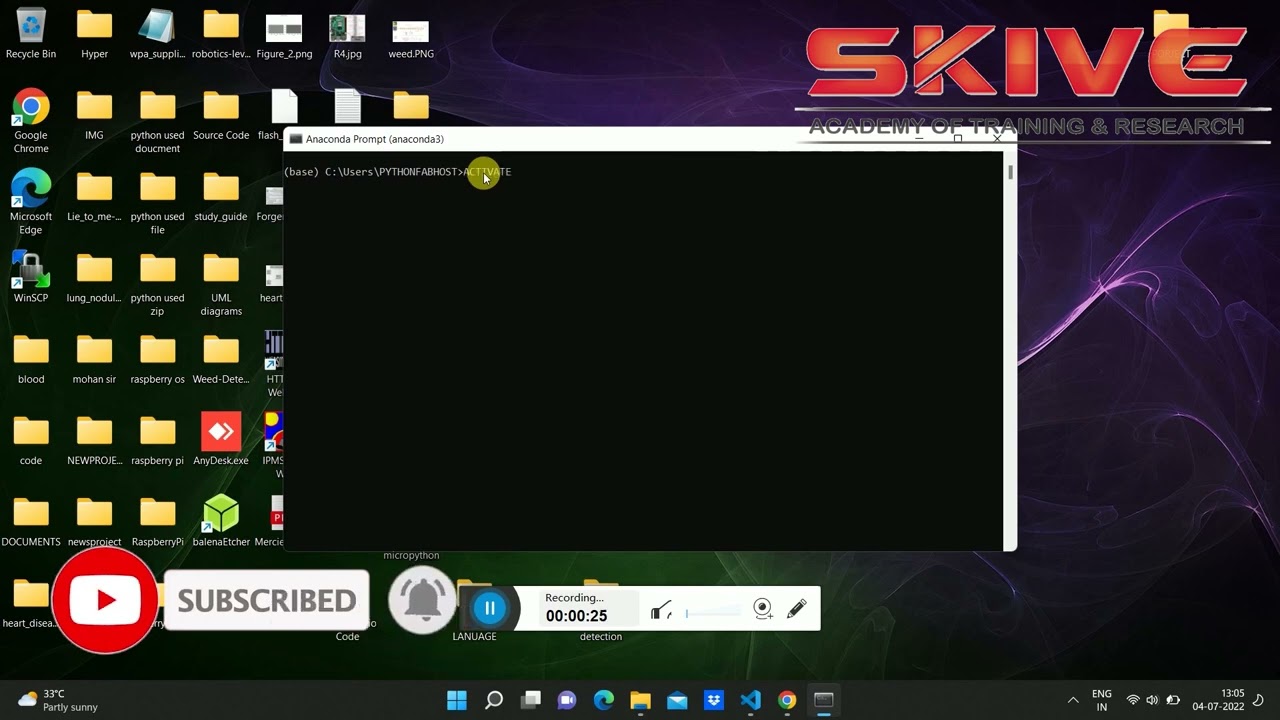The width and height of the screenshot is (1280, 720).
Task: Select the Google Chrome desktop shortcut
Action: (31, 121)
